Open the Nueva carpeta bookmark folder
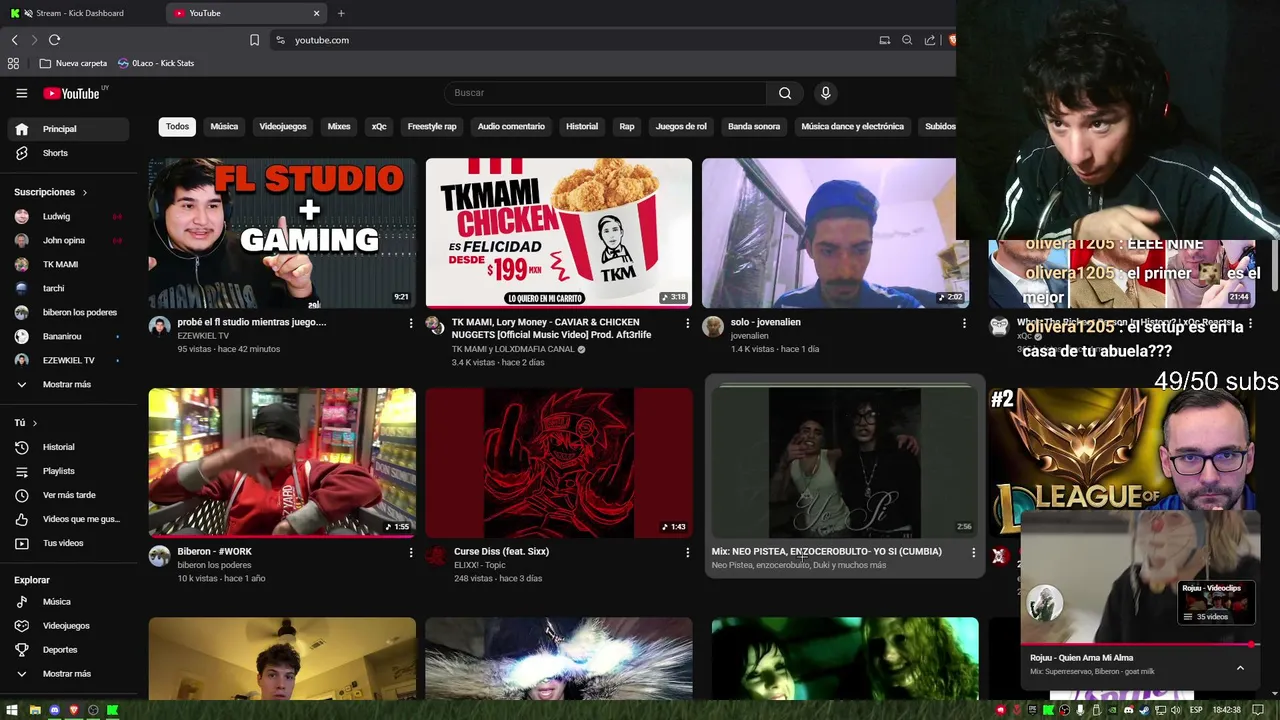This screenshot has height=720, width=1280. point(73,63)
